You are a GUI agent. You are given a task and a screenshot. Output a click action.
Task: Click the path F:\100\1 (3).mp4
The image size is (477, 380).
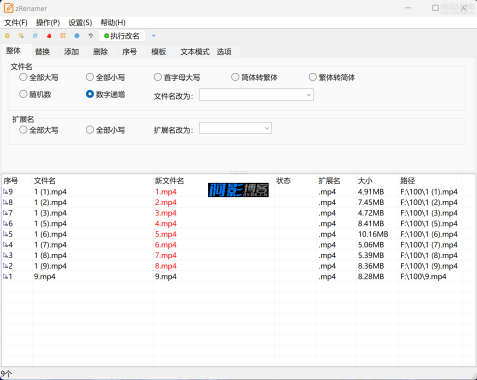pos(429,213)
